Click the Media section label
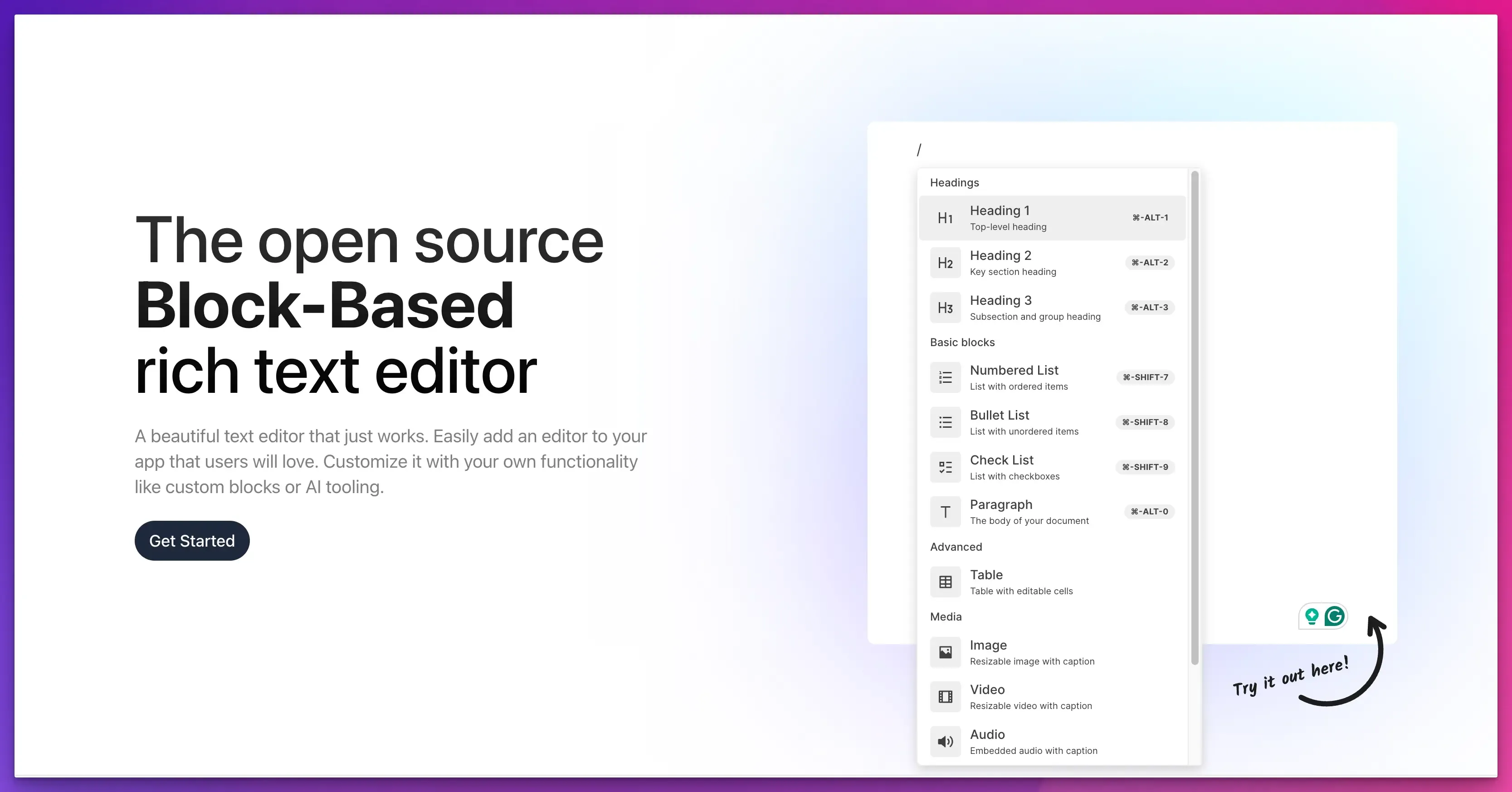The image size is (1512, 792). pyautogui.click(x=946, y=616)
